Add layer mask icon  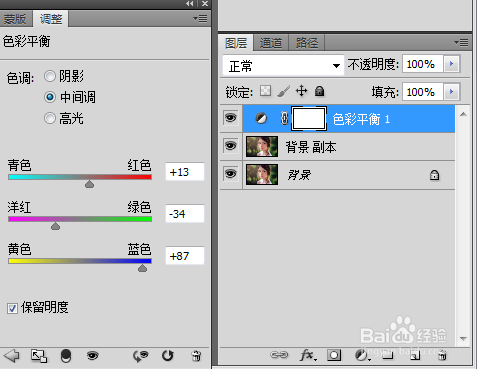pos(334,355)
